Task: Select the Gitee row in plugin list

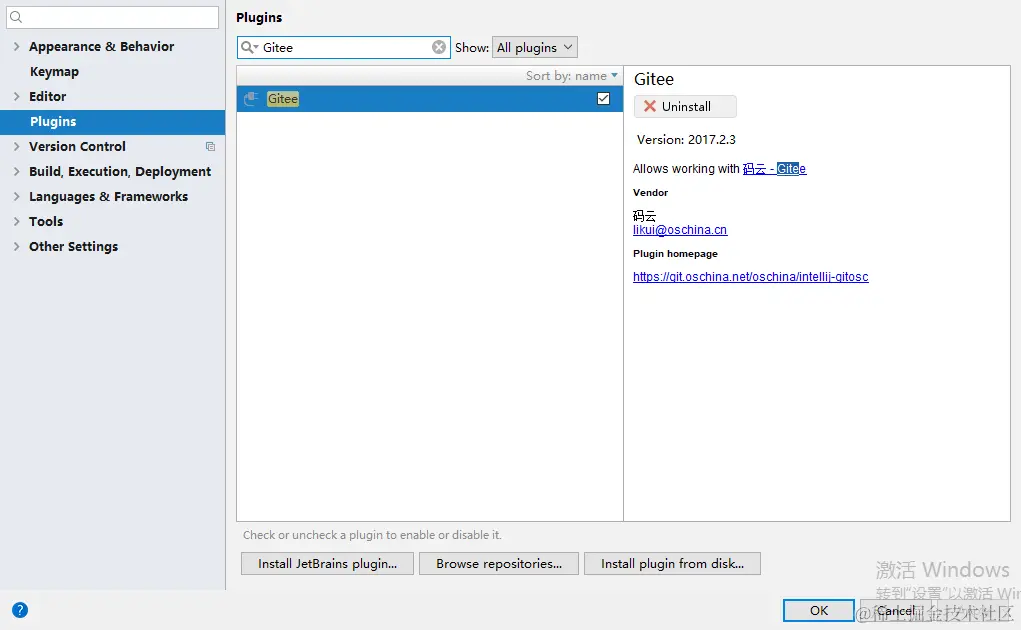Action: click(430, 99)
